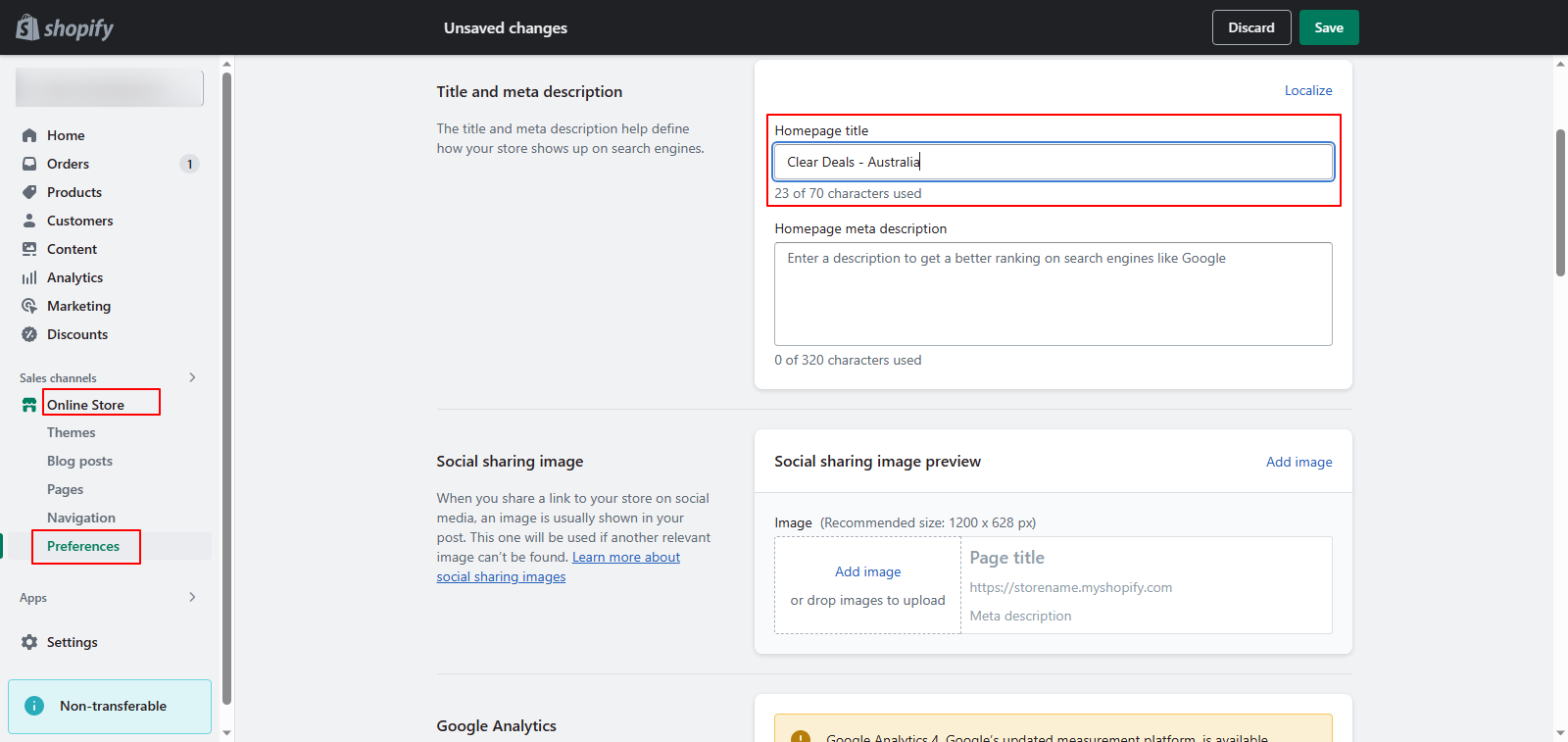Click the Settings gear icon
The width and height of the screenshot is (1568, 742).
tap(29, 642)
